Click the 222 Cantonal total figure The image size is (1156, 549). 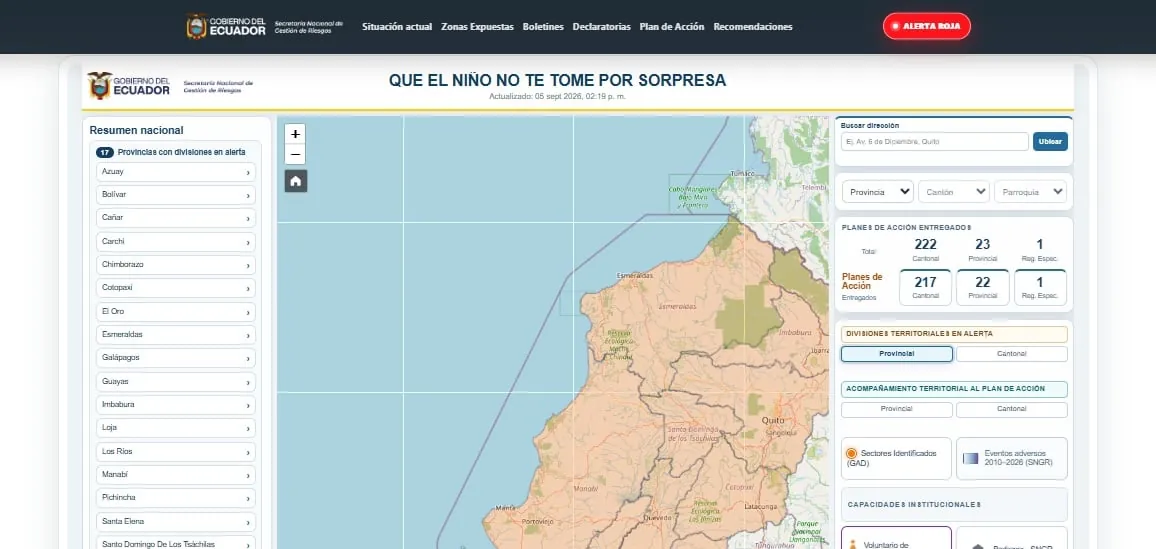pyautogui.click(x=925, y=245)
